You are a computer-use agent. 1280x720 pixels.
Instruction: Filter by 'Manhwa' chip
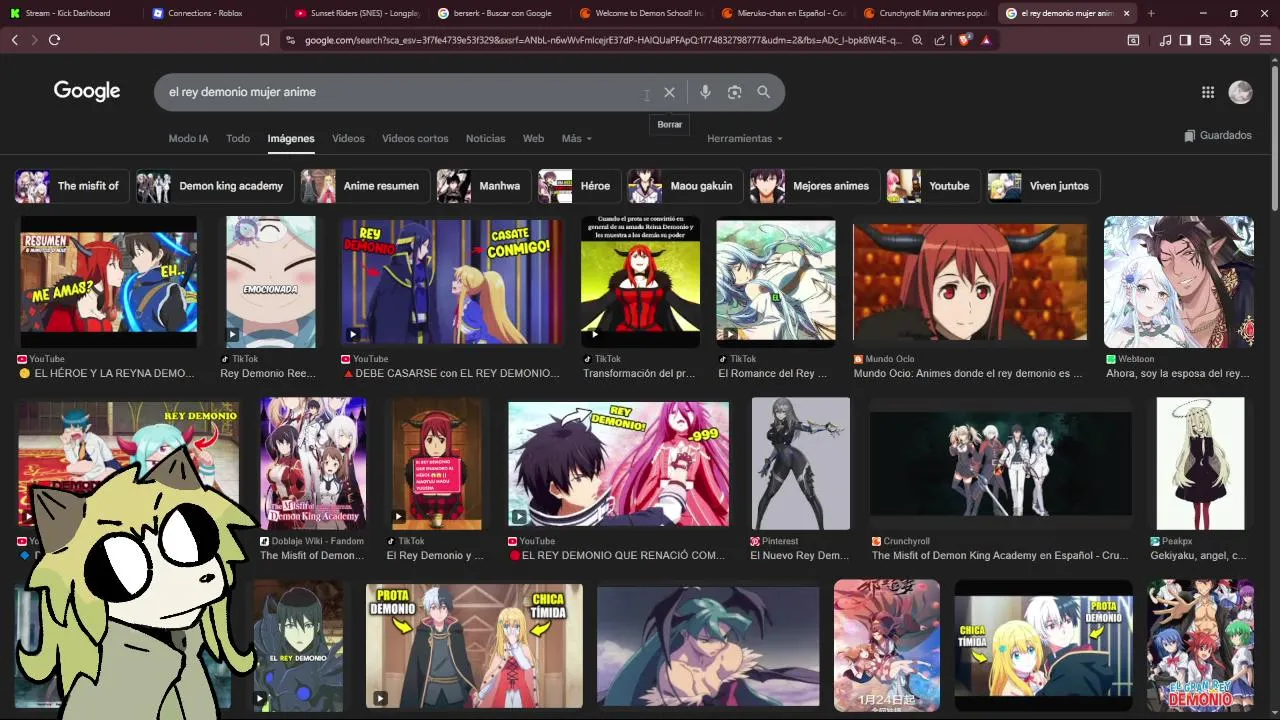485,186
